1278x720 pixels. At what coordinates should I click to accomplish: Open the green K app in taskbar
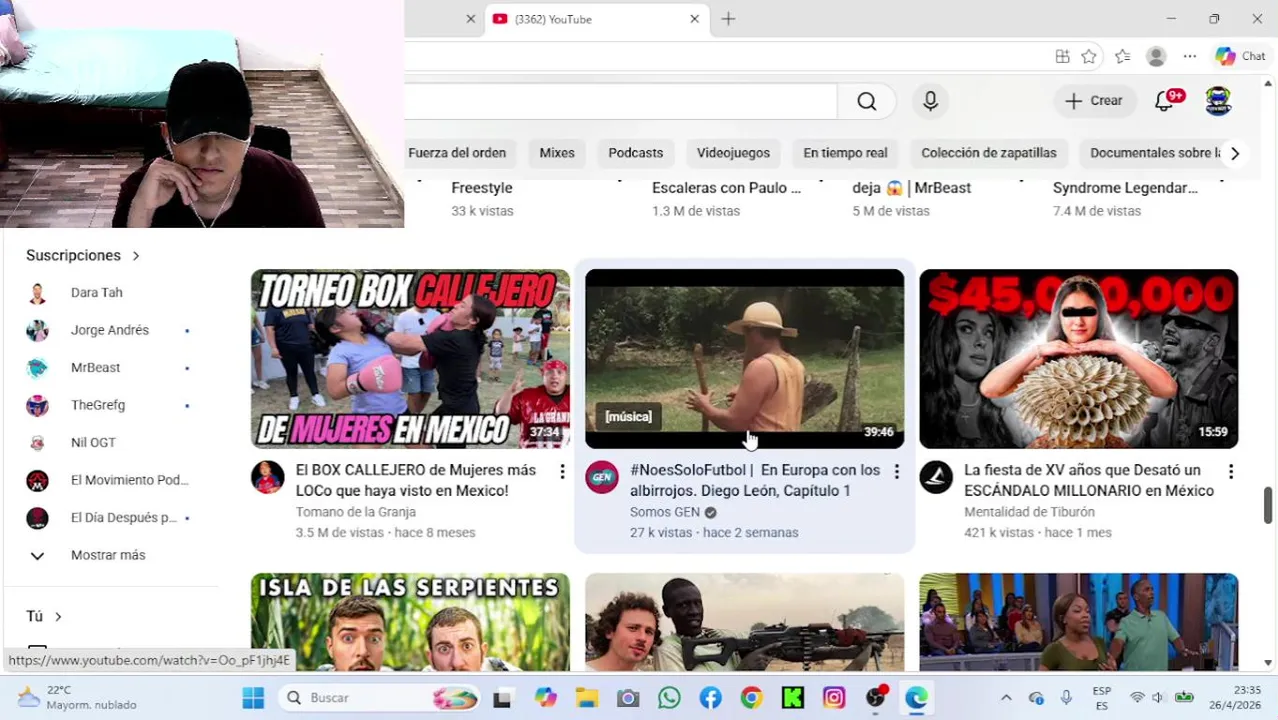(x=792, y=698)
